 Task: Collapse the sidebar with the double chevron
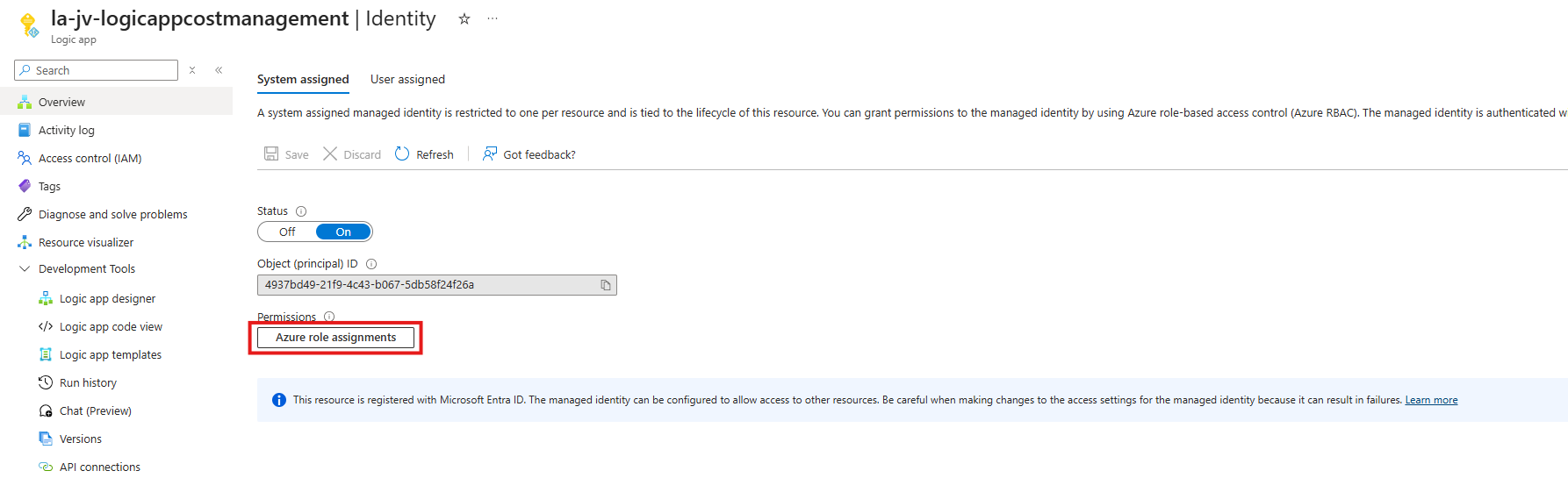point(219,70)
